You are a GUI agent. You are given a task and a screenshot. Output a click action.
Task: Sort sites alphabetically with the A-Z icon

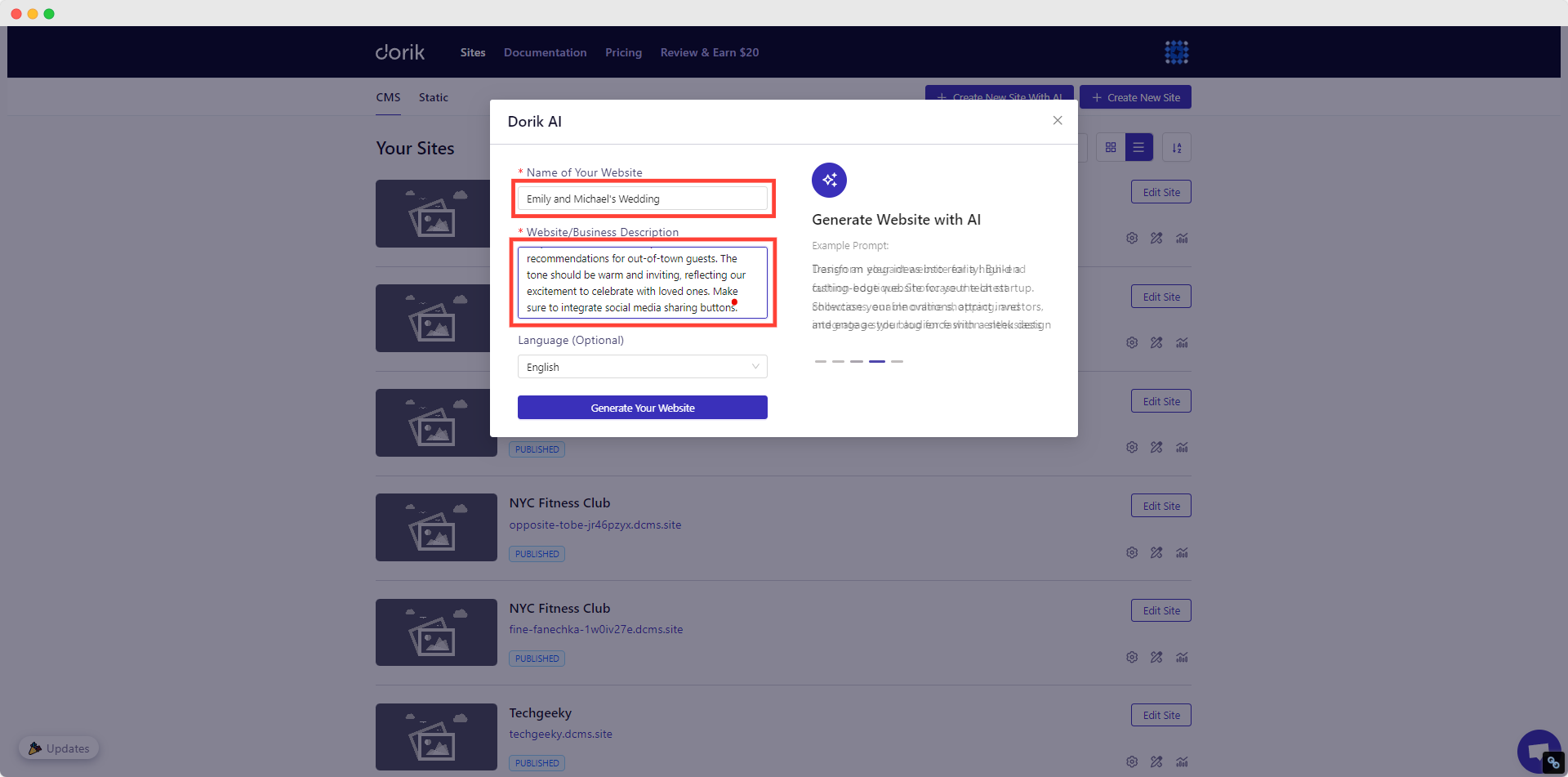click(x=1177, y=147)
